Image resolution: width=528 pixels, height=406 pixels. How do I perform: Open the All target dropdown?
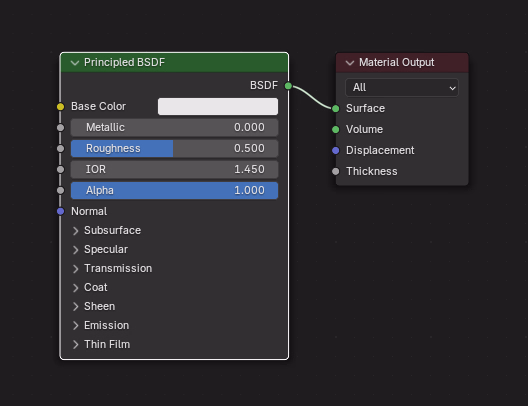coord(402,88)
